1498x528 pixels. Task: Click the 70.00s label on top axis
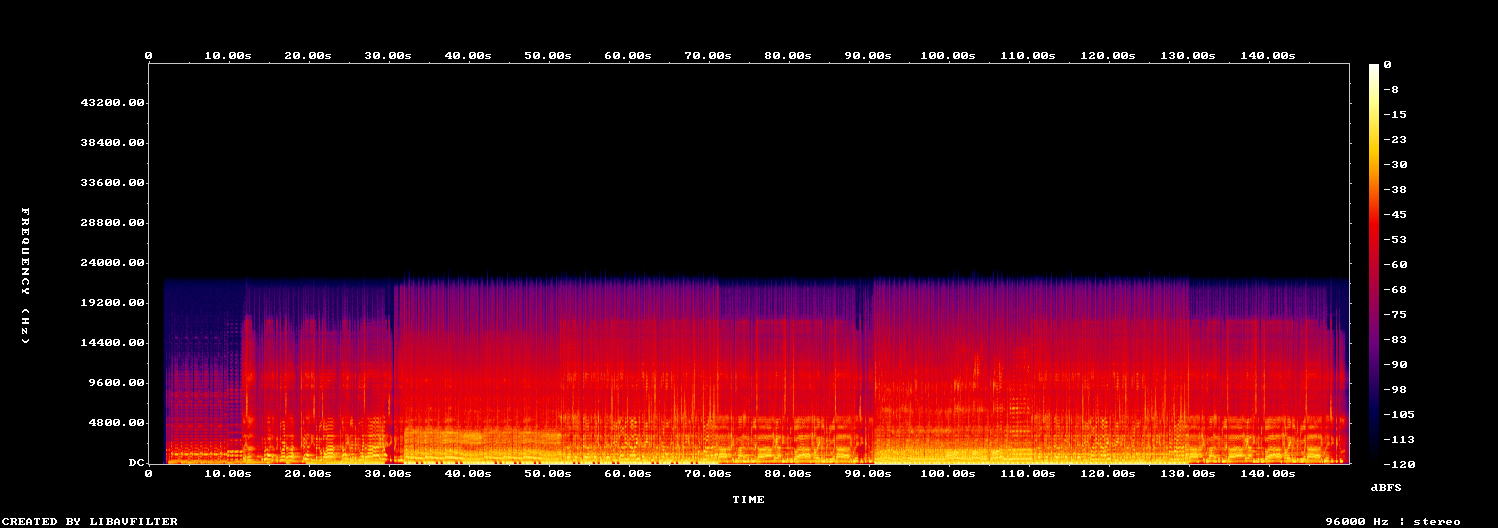point(708,56)
